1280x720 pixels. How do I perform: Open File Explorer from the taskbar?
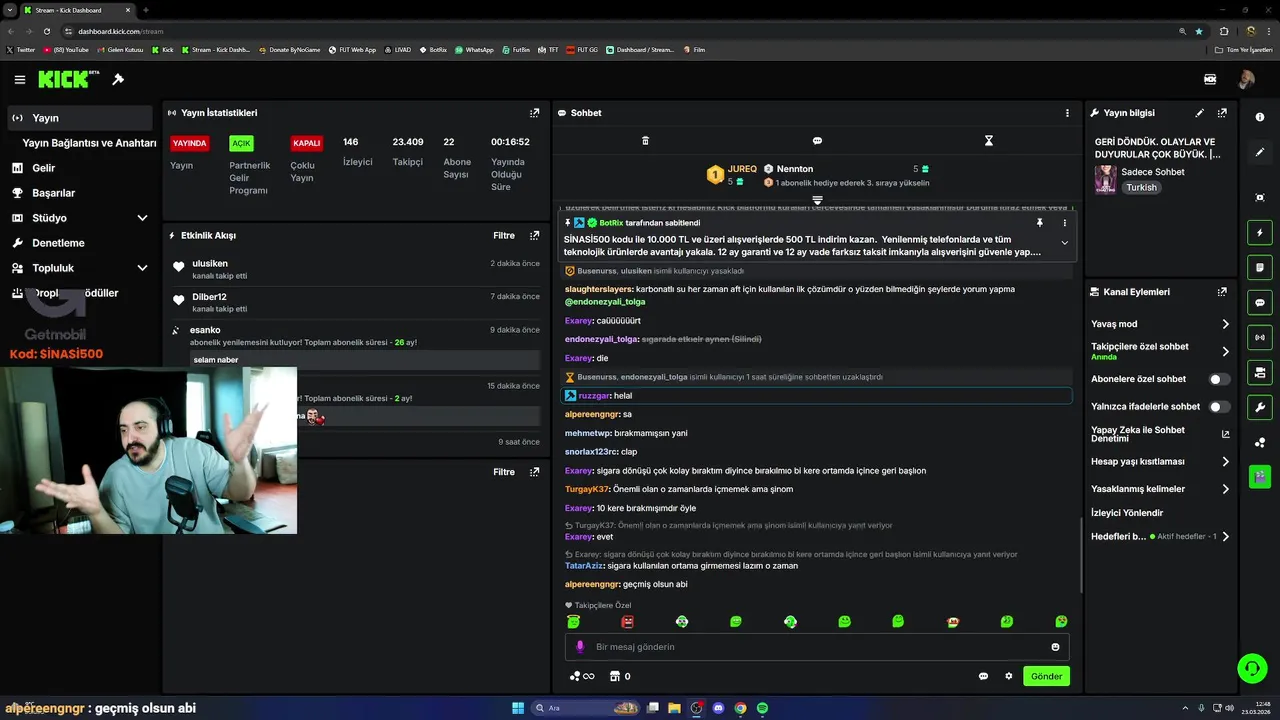675,708
